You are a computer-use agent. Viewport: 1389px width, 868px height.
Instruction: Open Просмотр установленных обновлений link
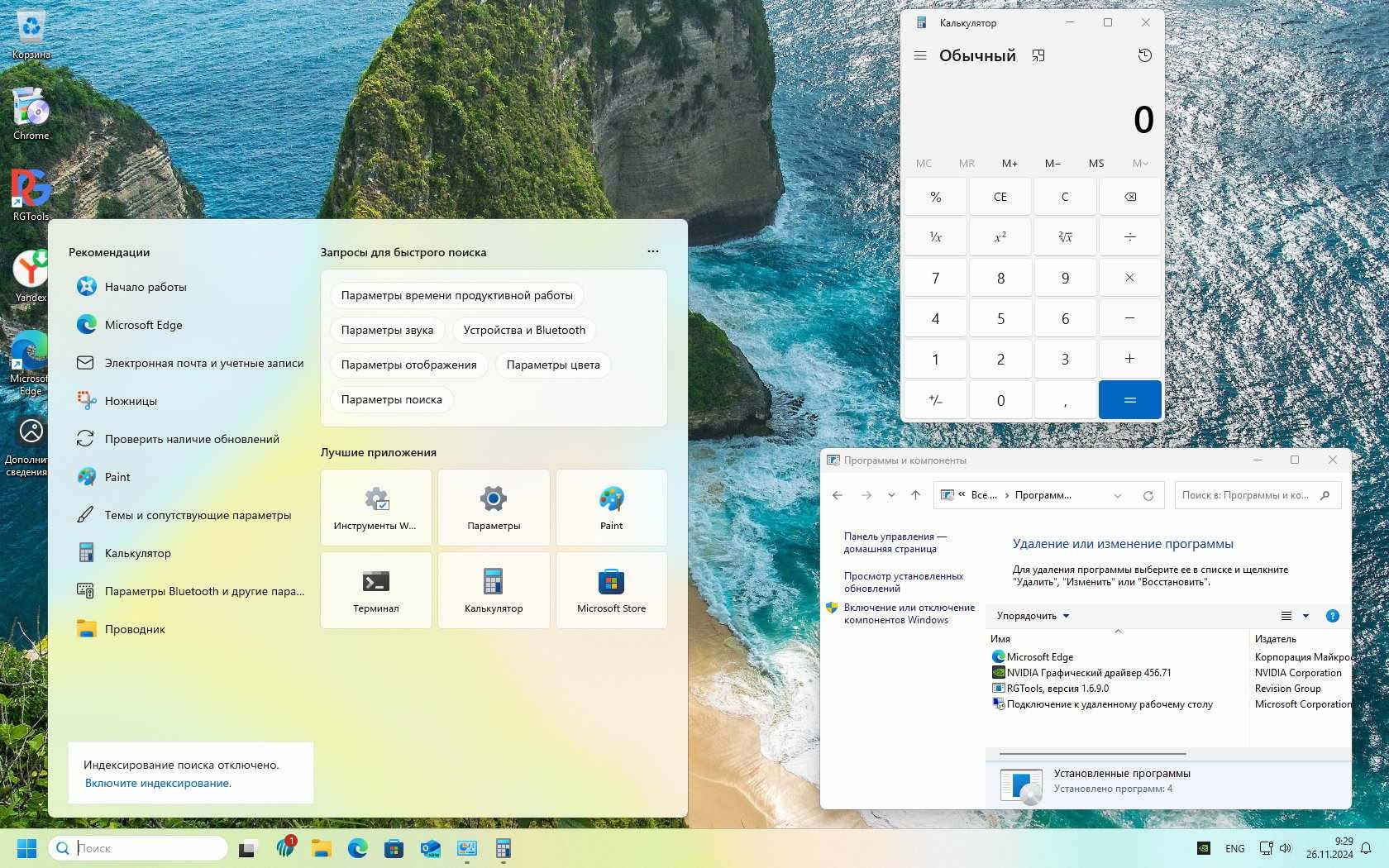(x=903, y=582)
